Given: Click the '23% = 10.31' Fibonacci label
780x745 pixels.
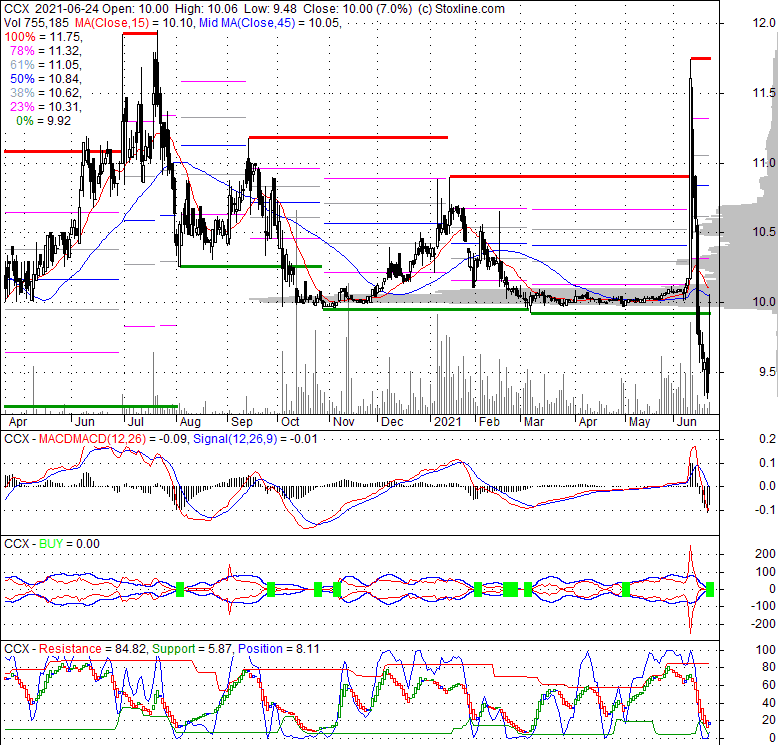Looking at the screenshot, I should (46, 106).
